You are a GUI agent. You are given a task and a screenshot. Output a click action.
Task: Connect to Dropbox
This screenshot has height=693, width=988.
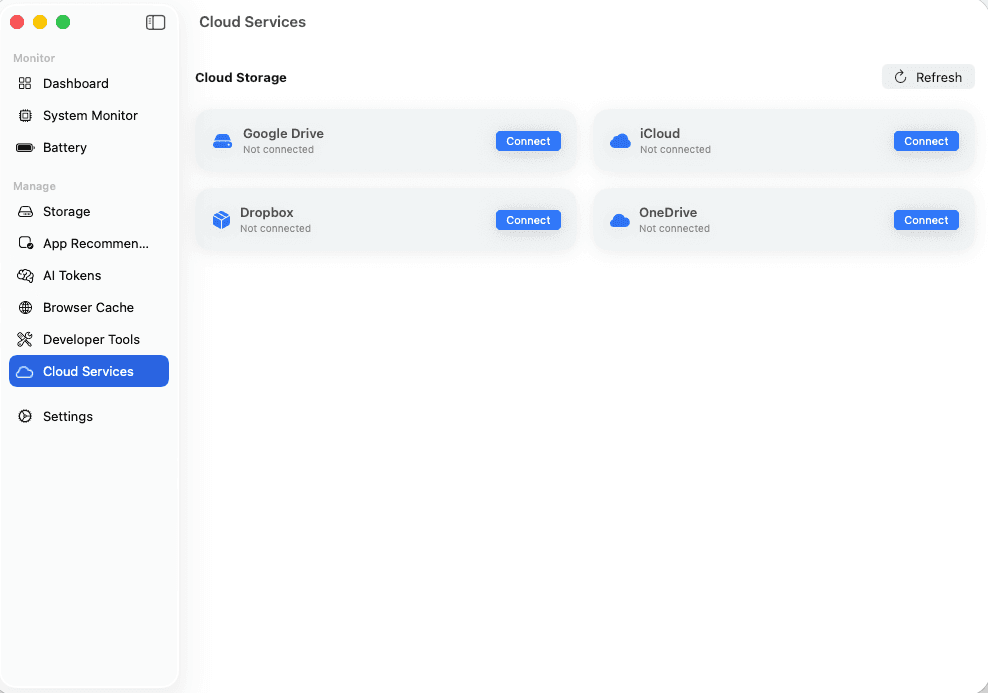[528, 219]
